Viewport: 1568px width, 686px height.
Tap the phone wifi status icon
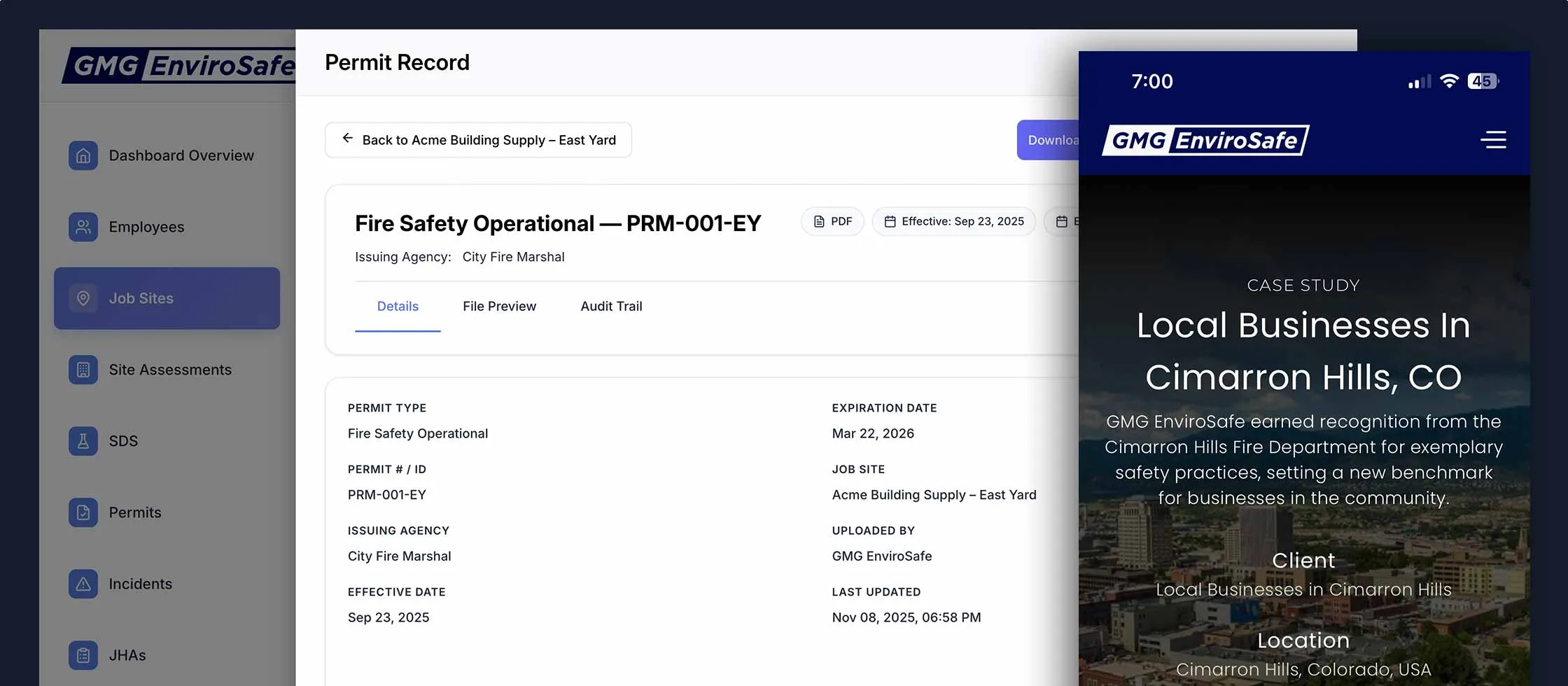pos(1449,81)
